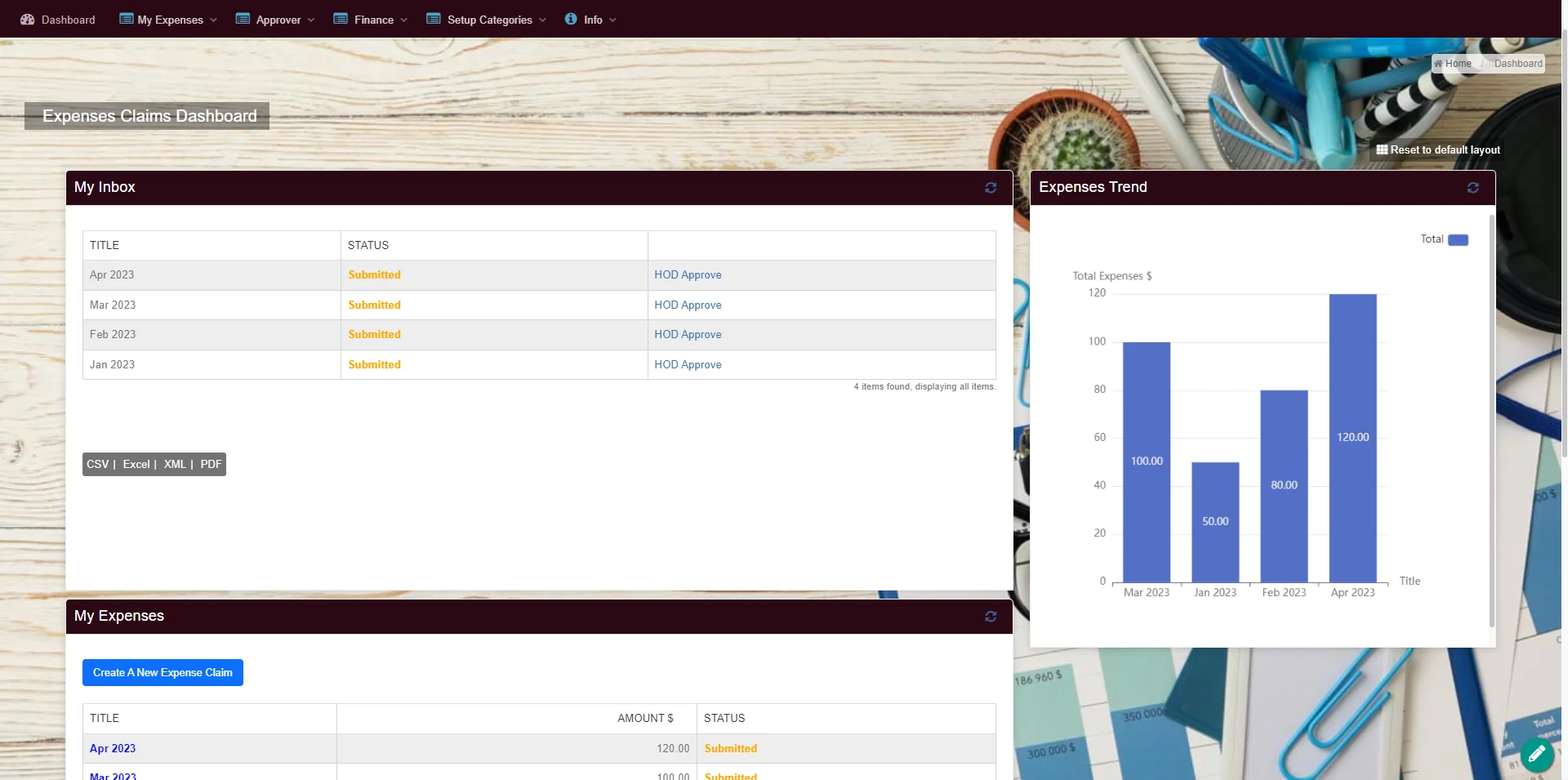Click the Mar 2023 bar showing 100.00
Screen dimensions: 1568x780
click(x=1147, y=462)
